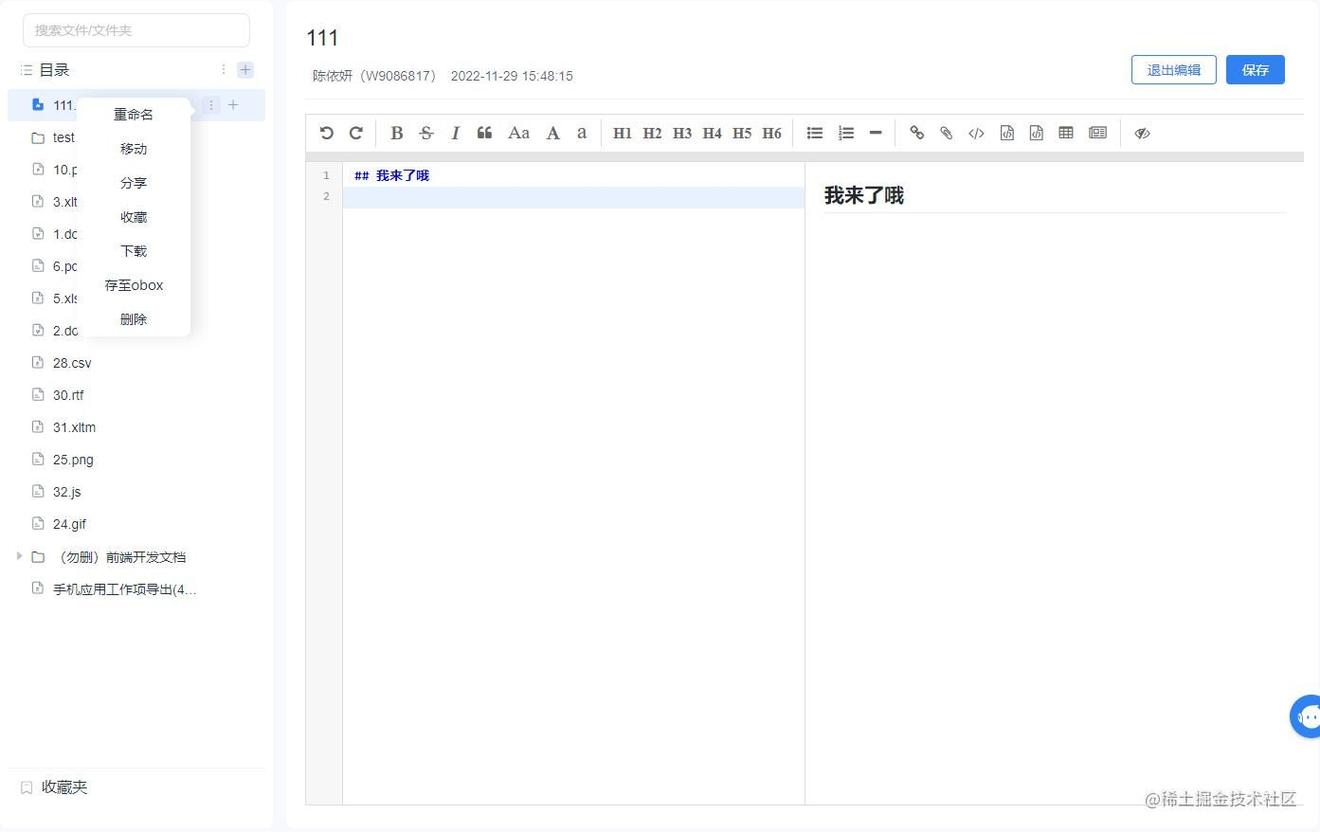Image resolution: width=1320 pixels, height=832 pixels.
Task: Click the search files input field
Action: click(136, 30)
